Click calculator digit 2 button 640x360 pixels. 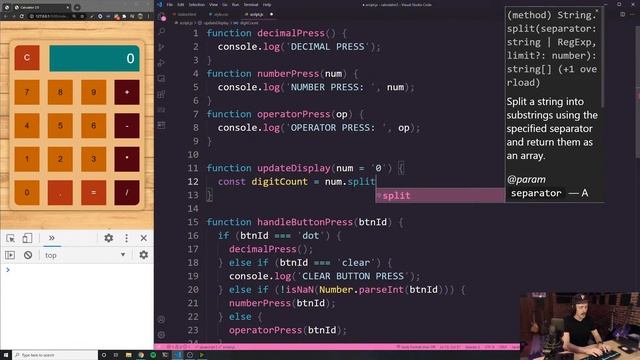60,159
